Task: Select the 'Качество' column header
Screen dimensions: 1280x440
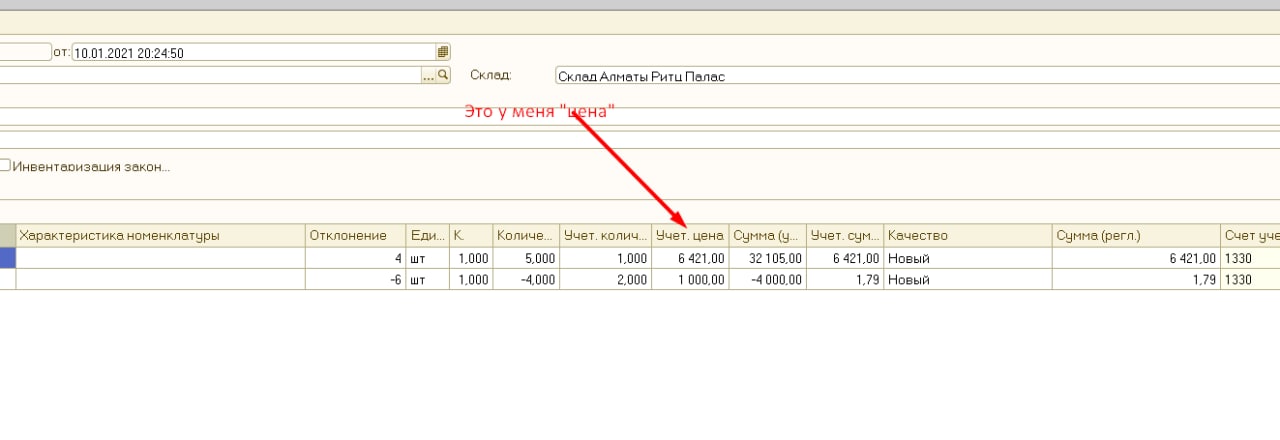Action: tap(967, 236)
